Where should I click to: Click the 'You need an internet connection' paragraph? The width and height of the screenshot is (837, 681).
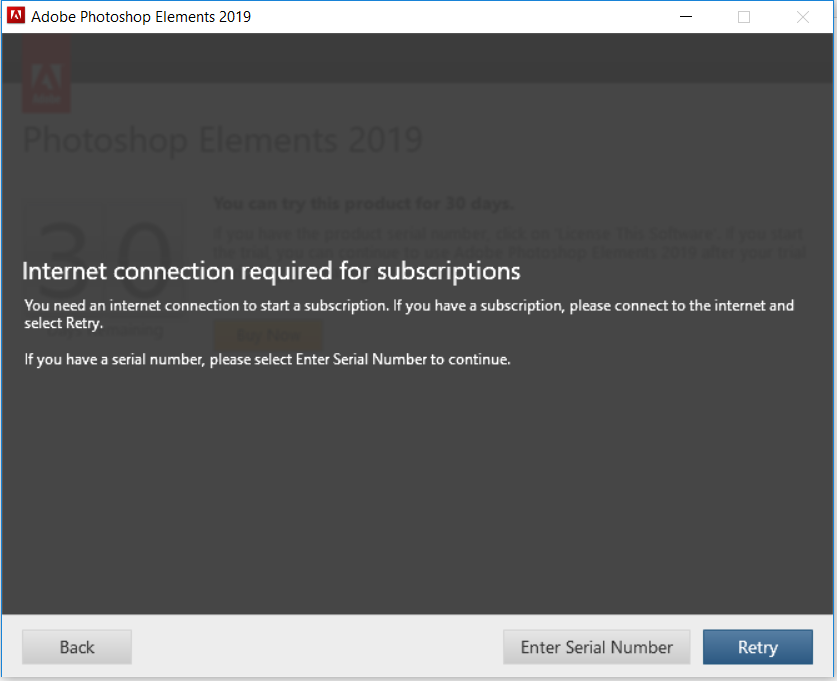[x=409, y=314]
